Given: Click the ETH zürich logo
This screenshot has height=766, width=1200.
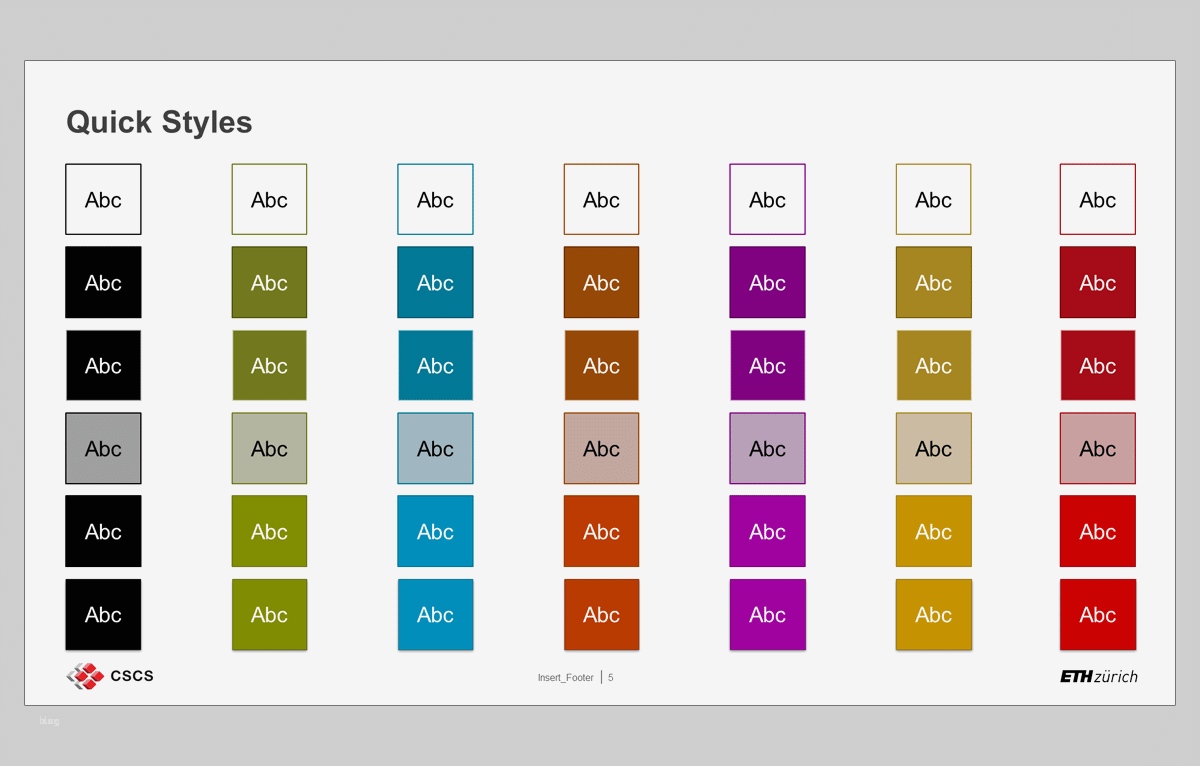Looking at the screenshot, I should (1097, 676).
